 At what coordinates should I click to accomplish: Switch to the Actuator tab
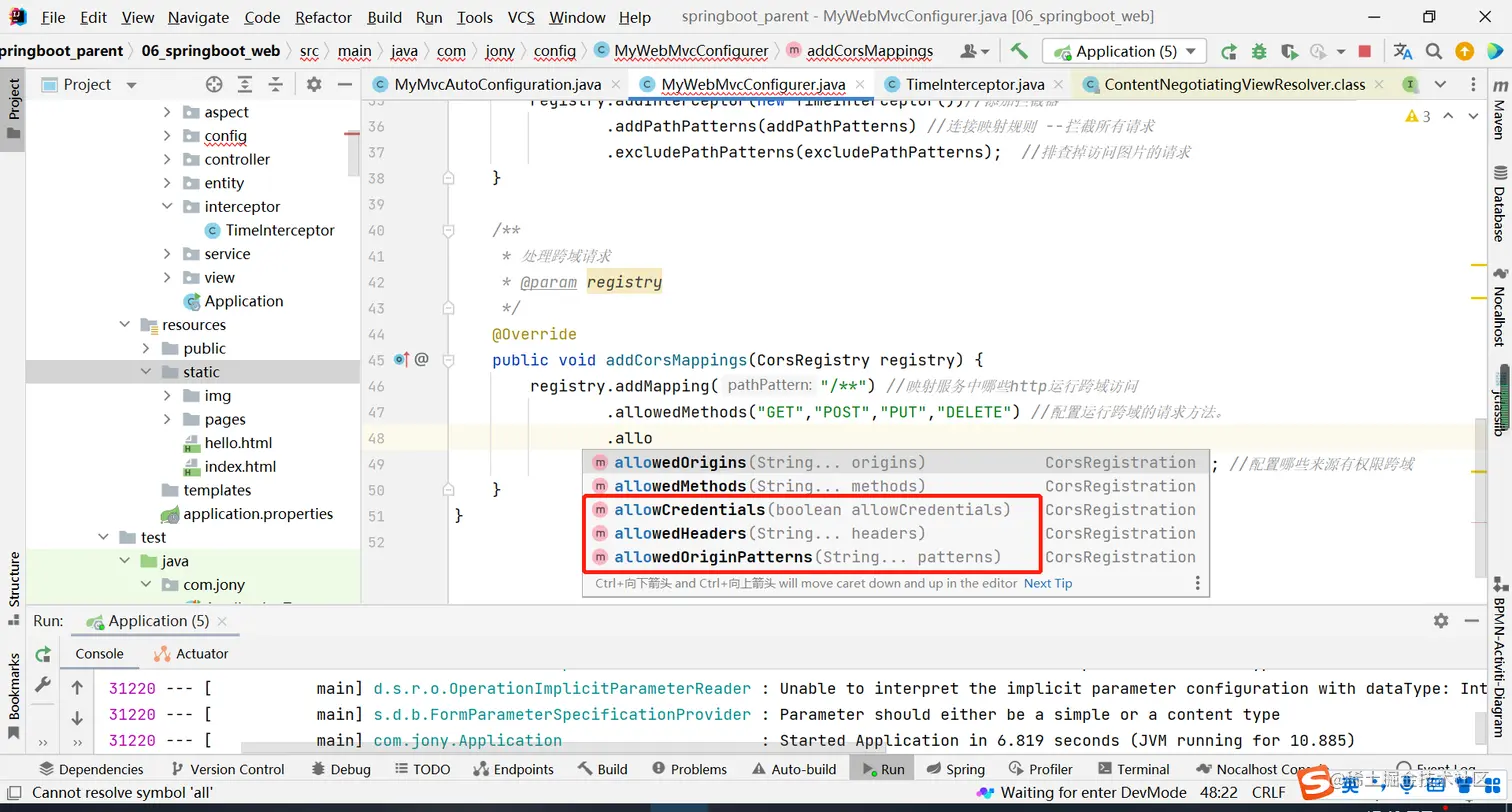tap(191, 654)
